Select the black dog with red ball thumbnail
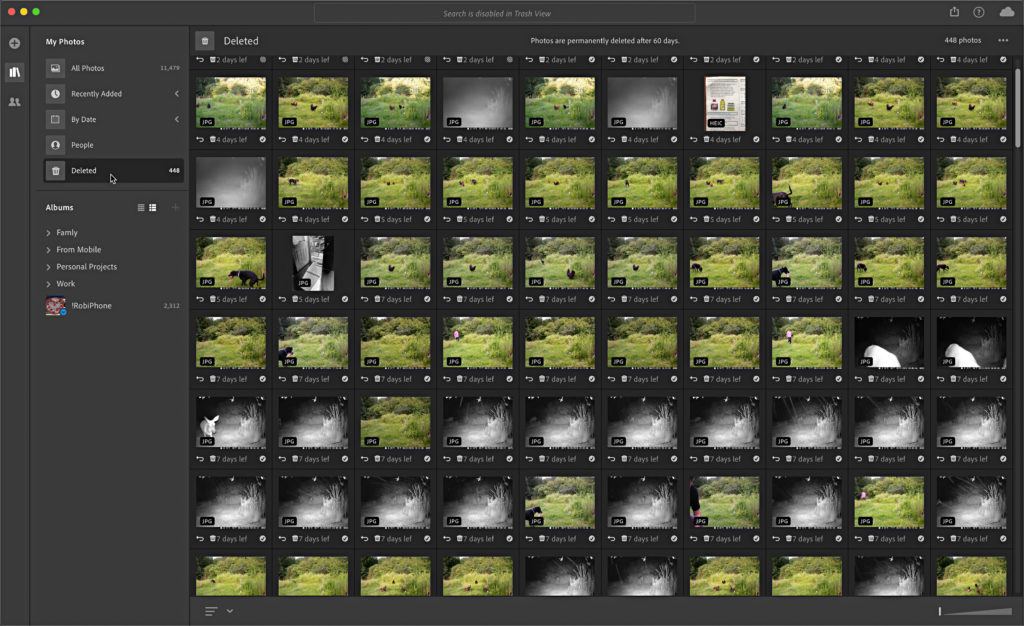Viewport: 1024px width, 626px height. click(231, 262)
